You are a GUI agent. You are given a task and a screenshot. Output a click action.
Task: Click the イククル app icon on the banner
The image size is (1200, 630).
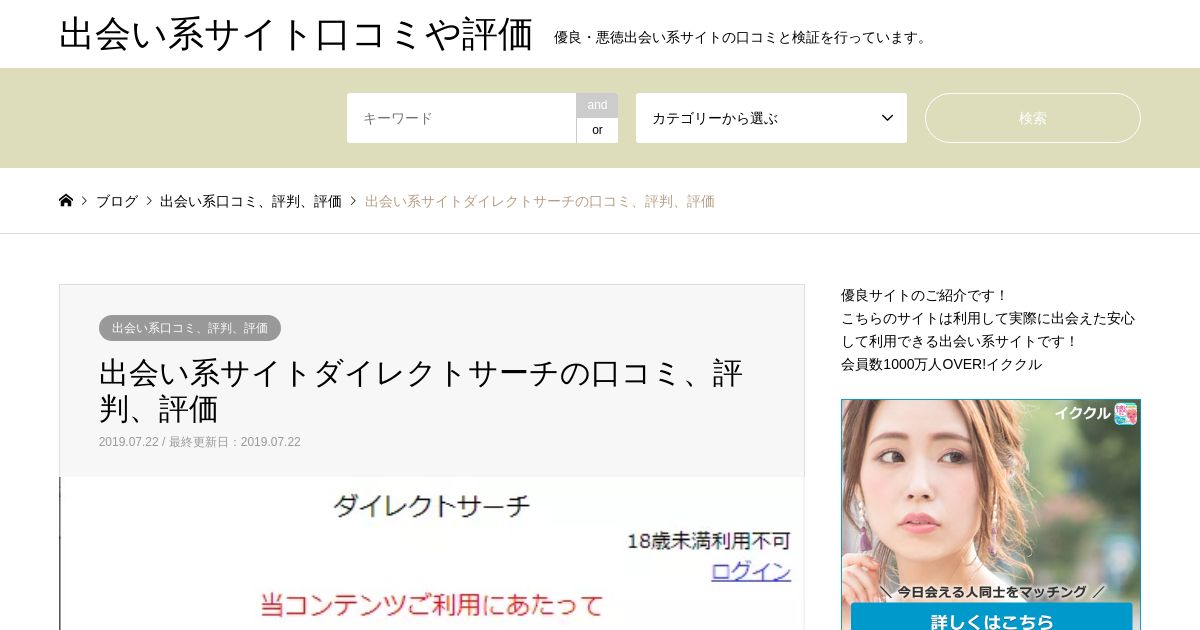click(x=1126, y=413)
